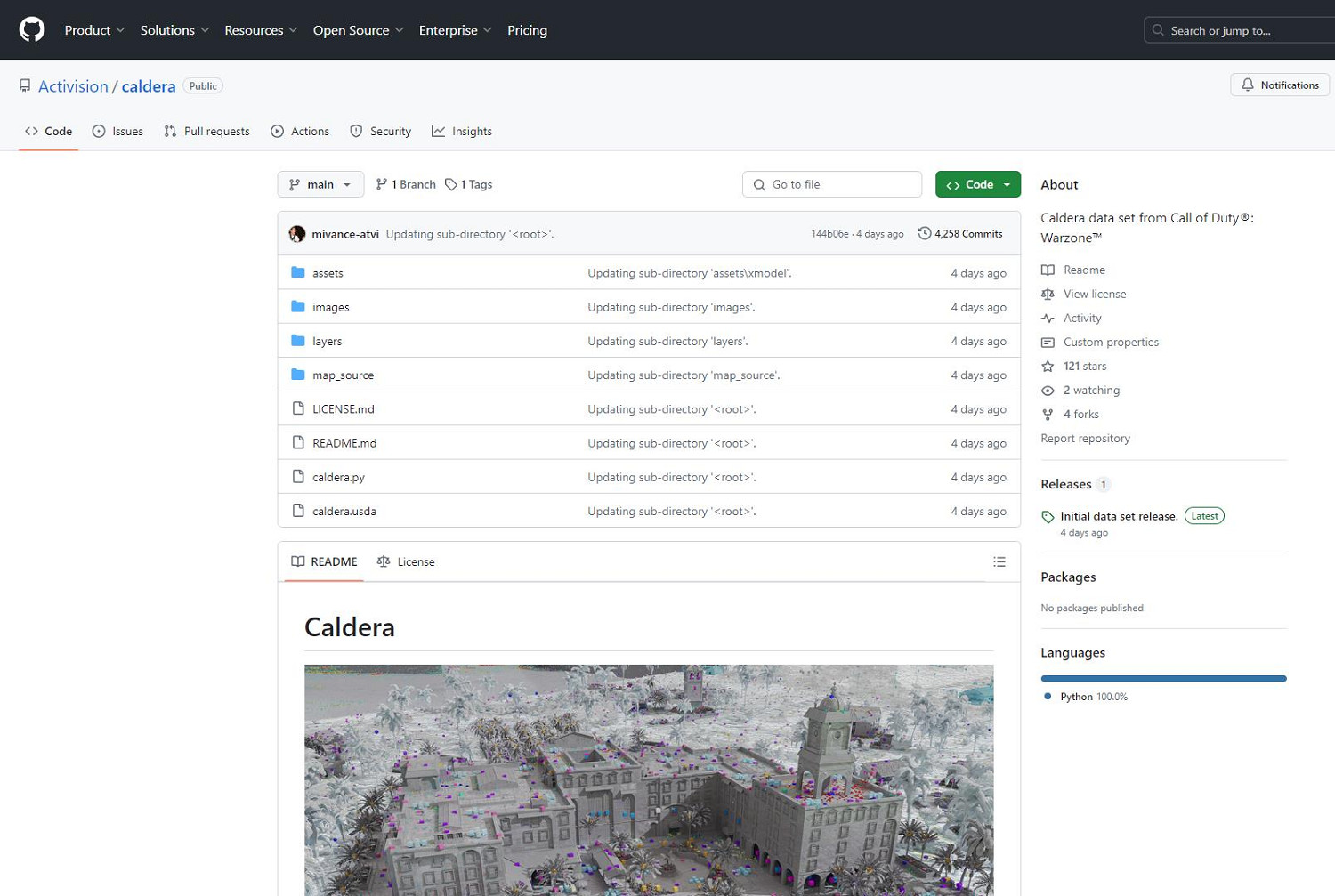The width and height of the screenshot is (1335, 896).
Task: Switch to the License tab
Action: (406, 562)
